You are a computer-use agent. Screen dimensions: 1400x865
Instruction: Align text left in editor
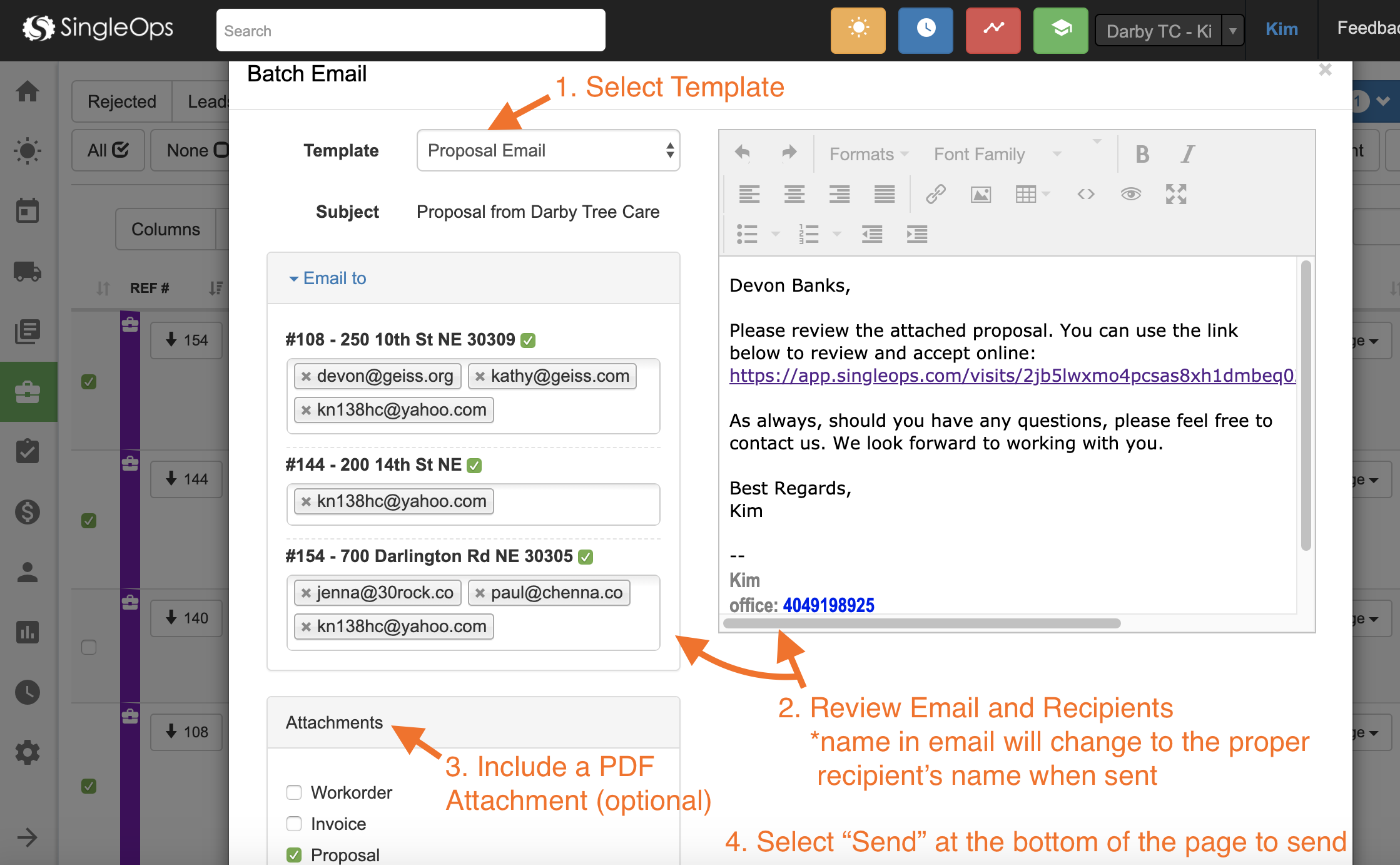pyautogui.click(x=749, y=194)
